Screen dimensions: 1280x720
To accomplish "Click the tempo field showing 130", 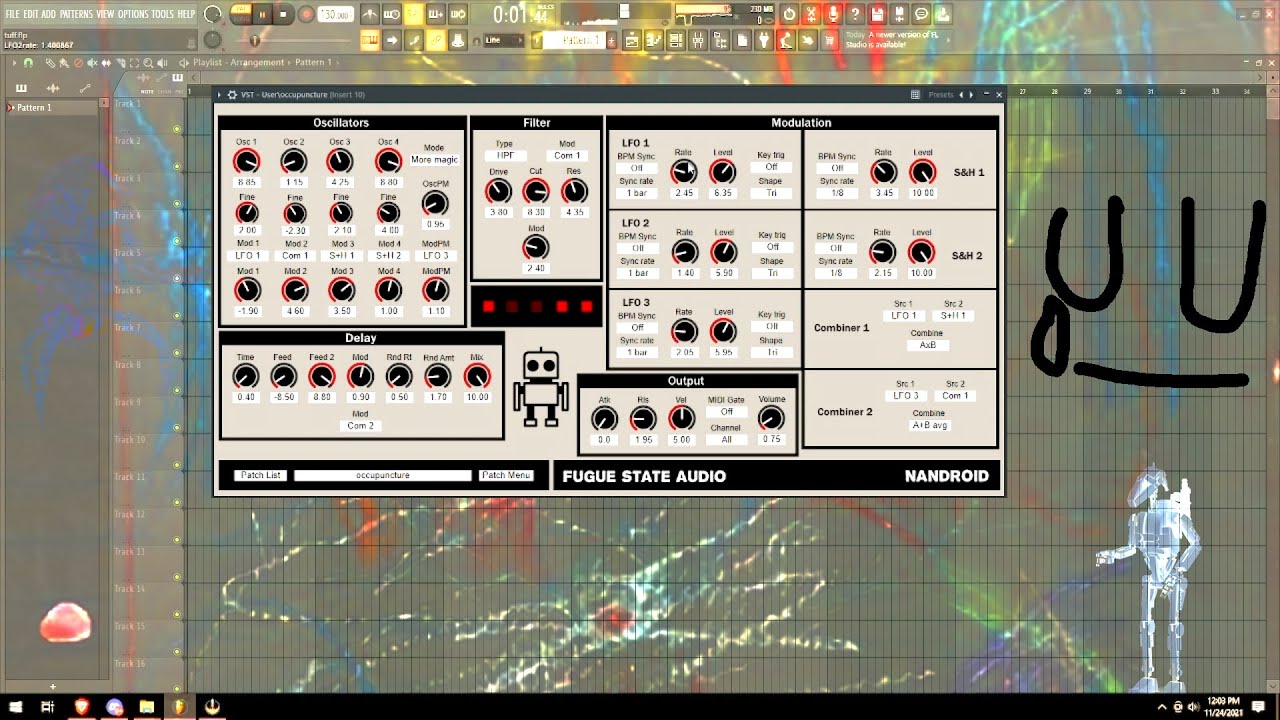I will pos(335,14).
